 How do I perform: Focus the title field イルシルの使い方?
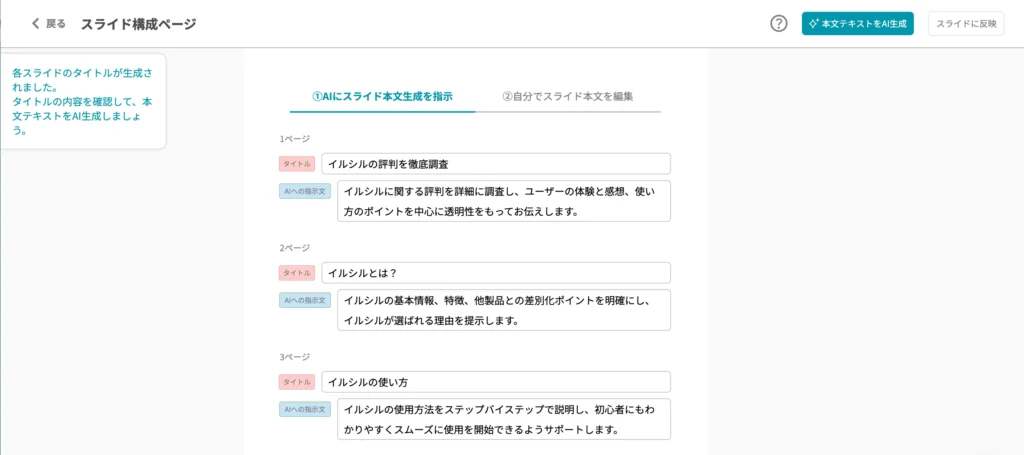pos(495,382)
